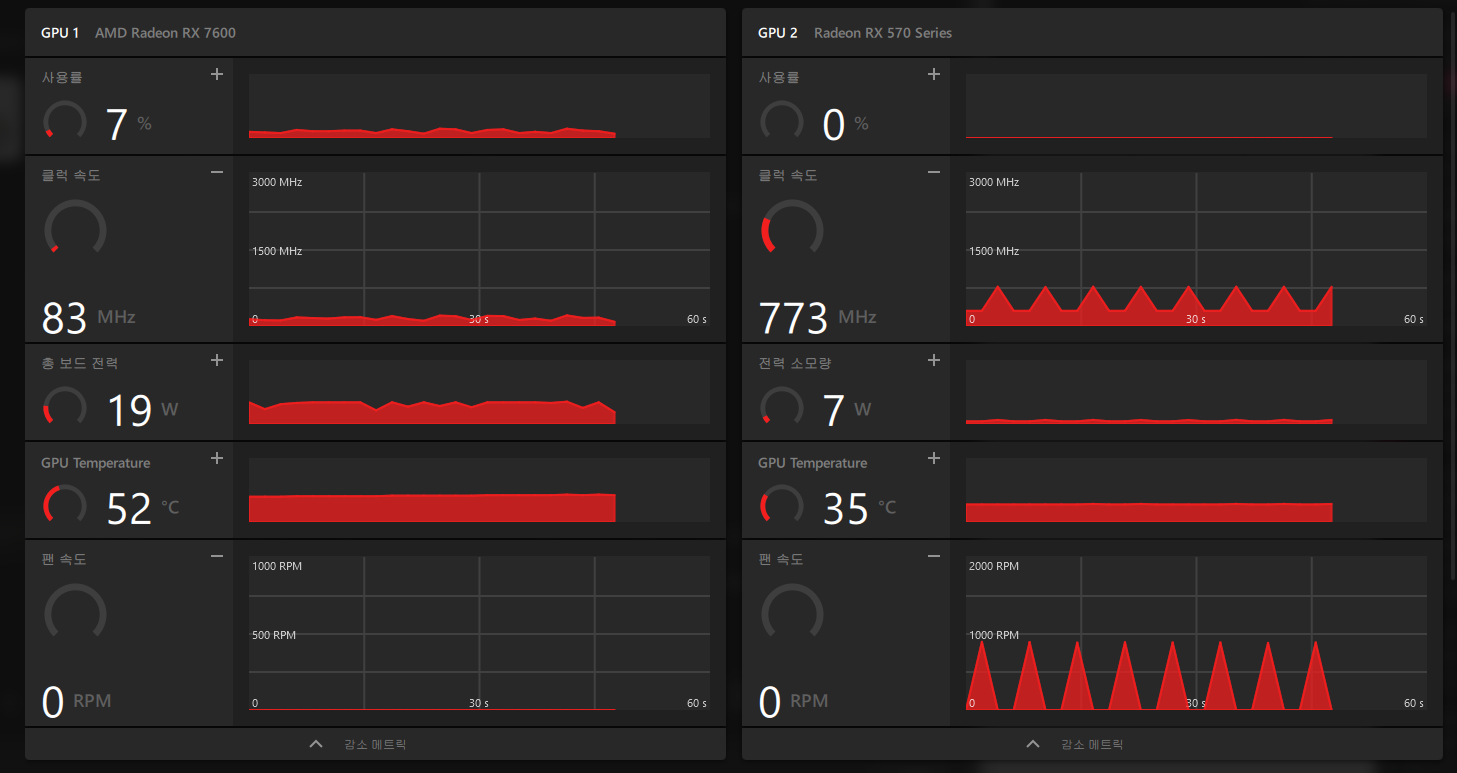Select the AMD Radeon RX 7600 header text
This screenshot has height=773, width=1457.
[165, 33]
